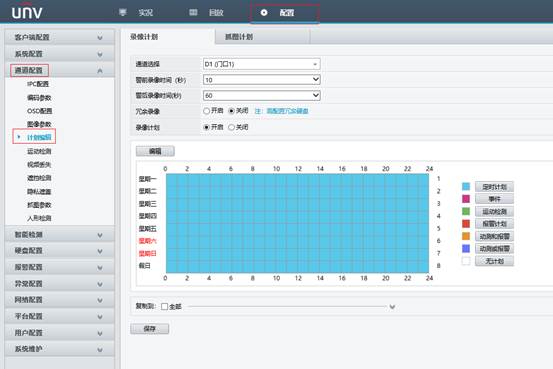The width and height of the screenshot is (553, 369).
Task: Click the green 运动检测 color swatch
Action: (466, 211)
